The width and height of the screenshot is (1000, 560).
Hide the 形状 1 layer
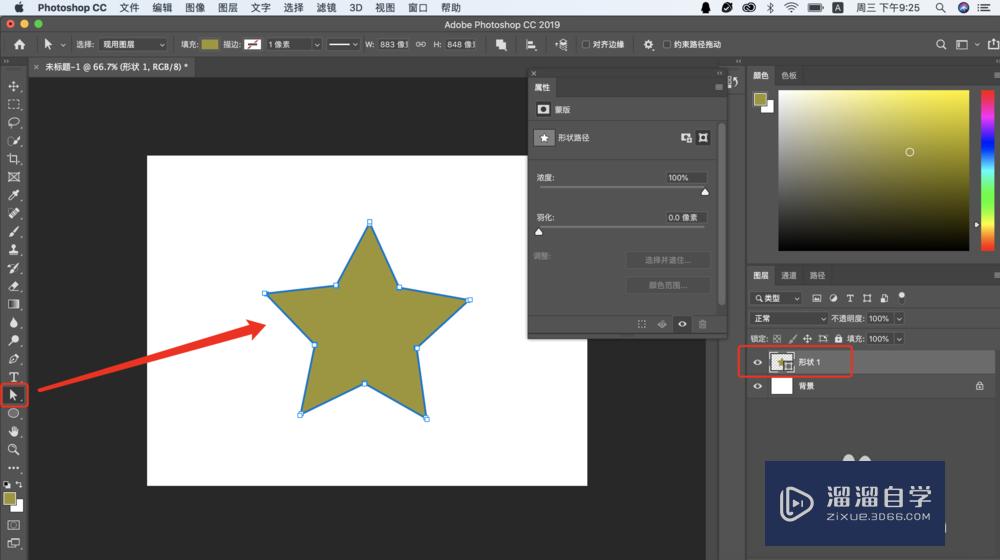[758, 362]
